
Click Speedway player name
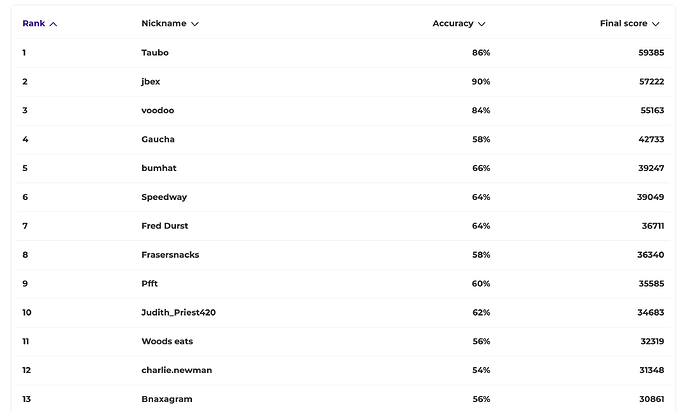164,197
